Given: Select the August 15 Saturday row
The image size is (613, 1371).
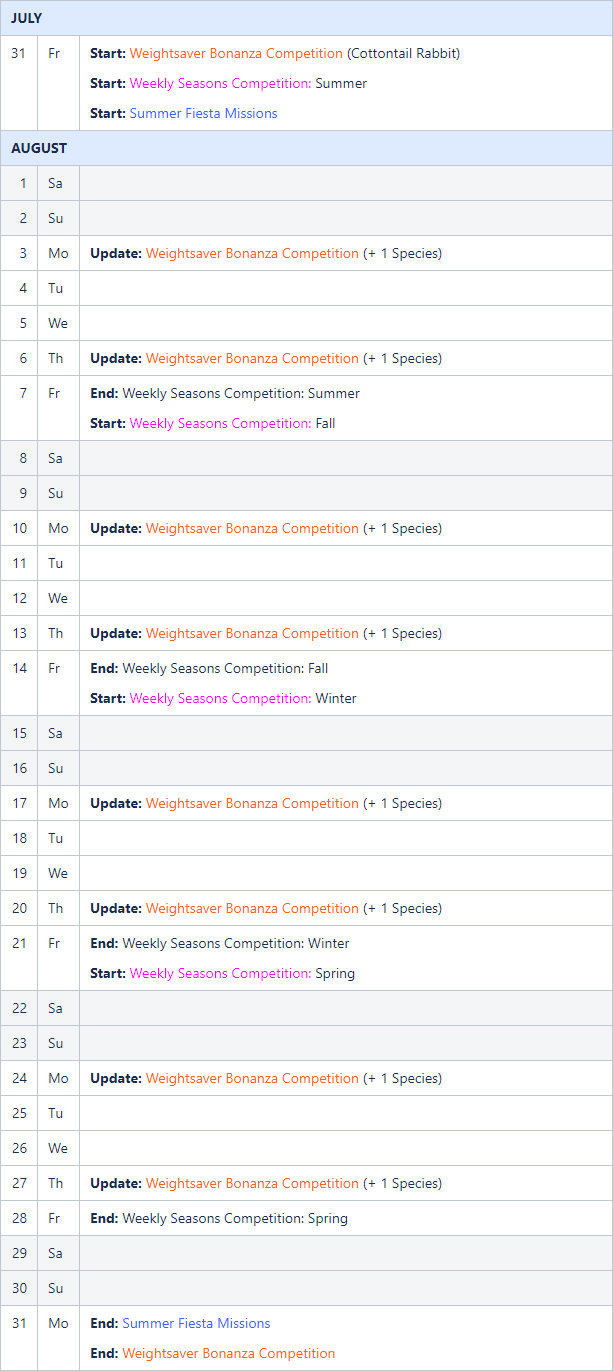Looking at the screenshot, I should pyautogui.click(x=306, y=733).
